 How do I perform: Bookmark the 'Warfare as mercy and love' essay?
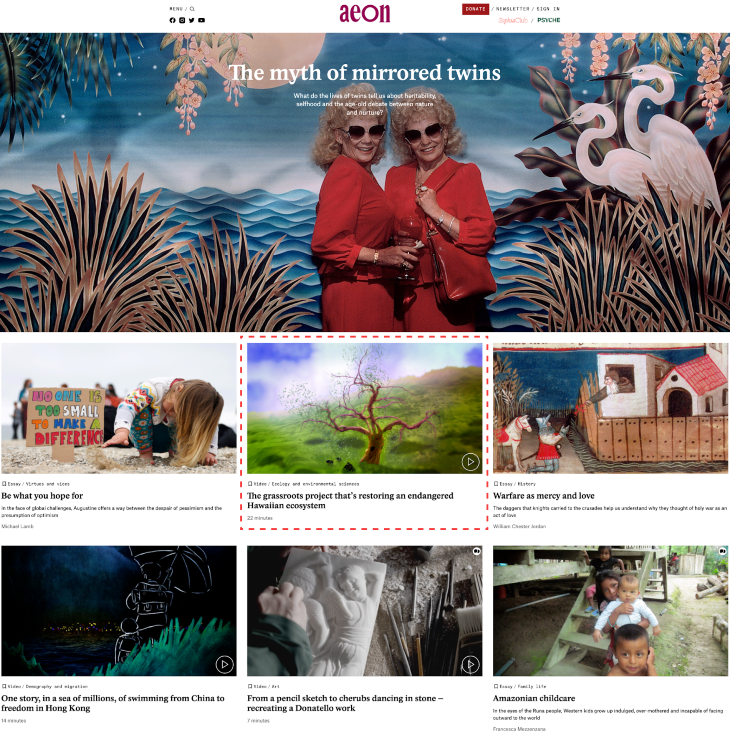coord(496,484)
